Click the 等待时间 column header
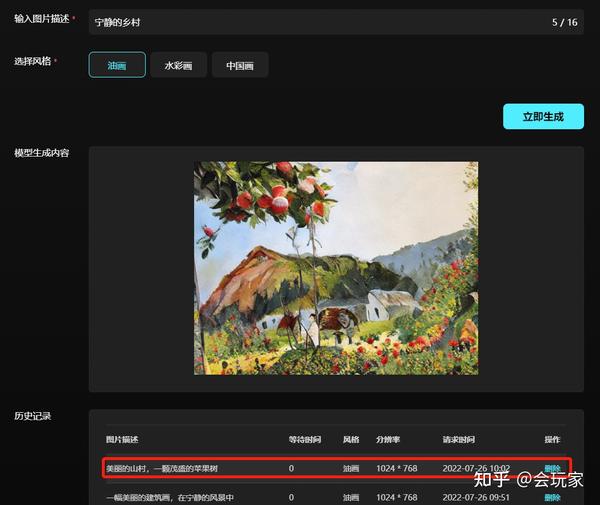Screen dimensions: 600x505 pyautogui.click(x=305, y=439)
